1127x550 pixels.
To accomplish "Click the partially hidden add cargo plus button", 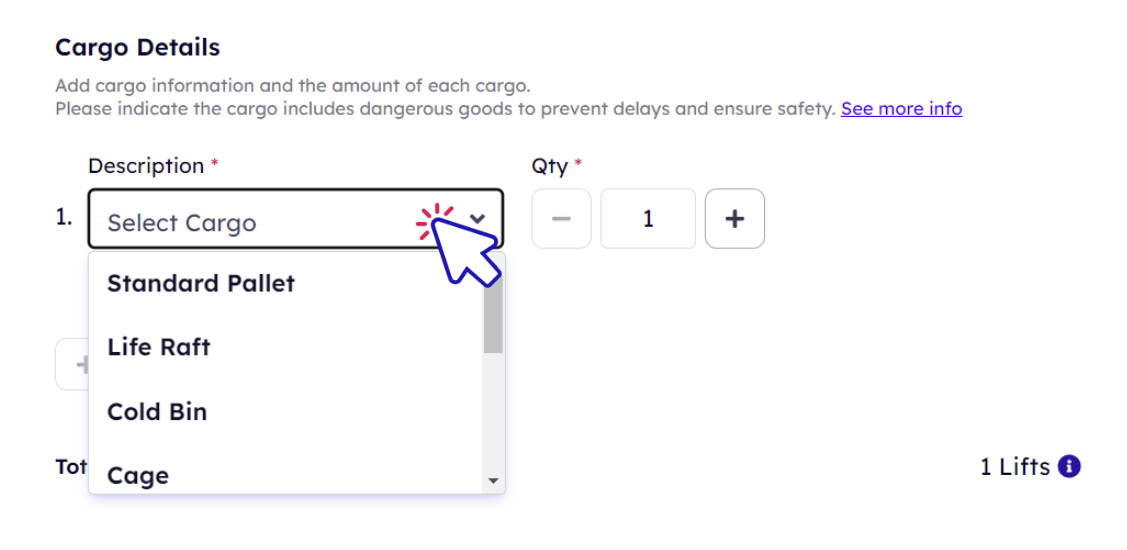I will (72, 364).
